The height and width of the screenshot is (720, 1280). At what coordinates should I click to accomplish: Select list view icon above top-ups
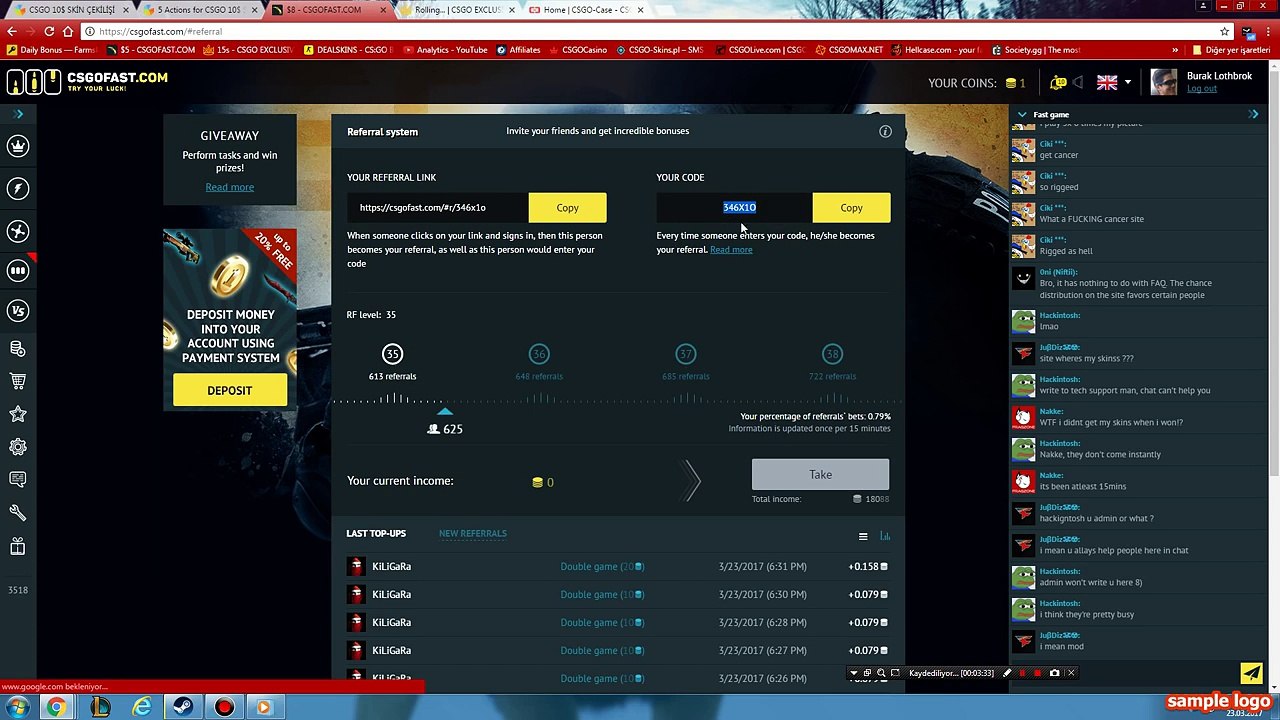click(863, 537)
